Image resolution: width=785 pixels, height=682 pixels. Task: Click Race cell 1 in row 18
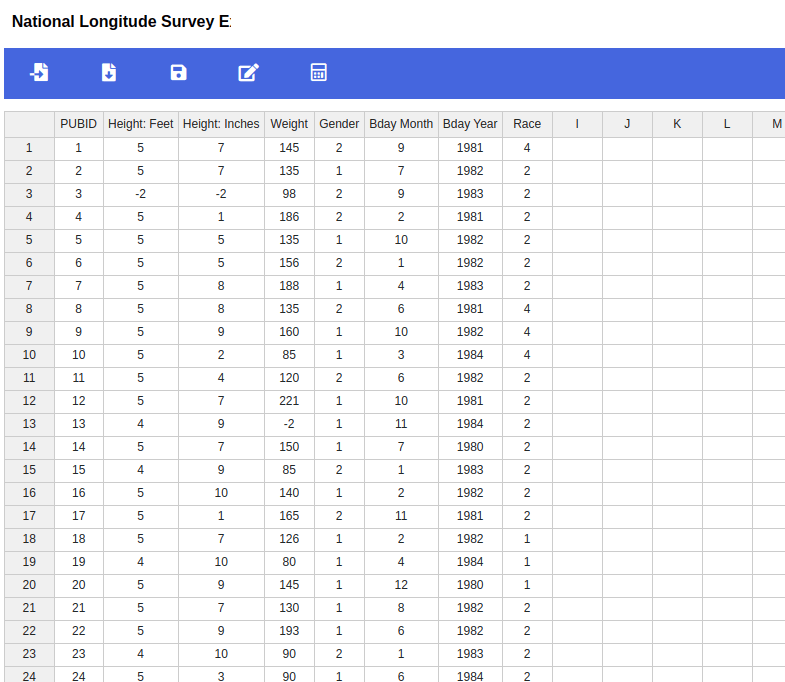tap(527, 539)
